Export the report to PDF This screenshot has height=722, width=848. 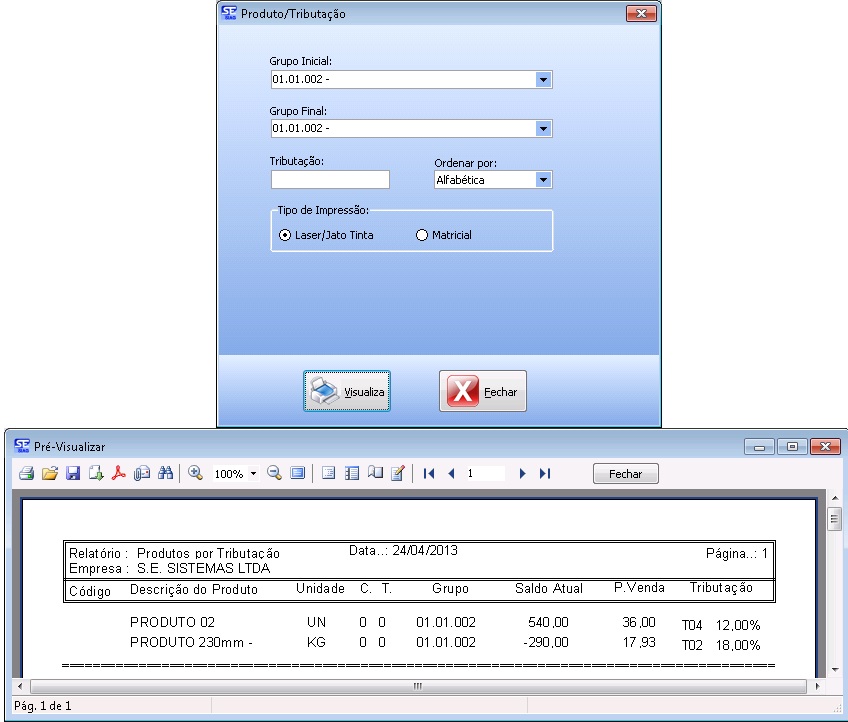point(118,474)
